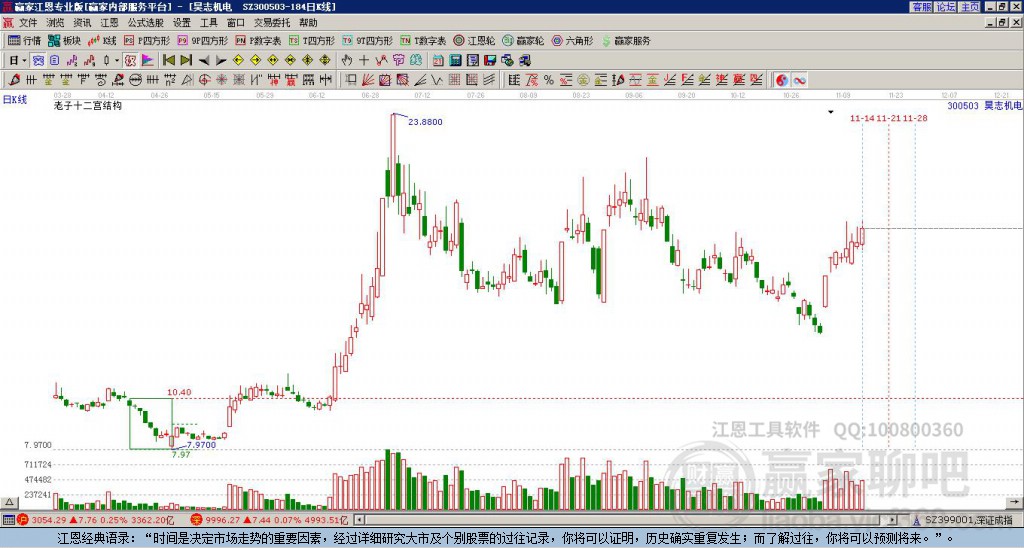Image resolution: width=1024 pixels, height=548 pixels.
Task: Select the red pencil drawing tool
Action: (x=14, y=80)
